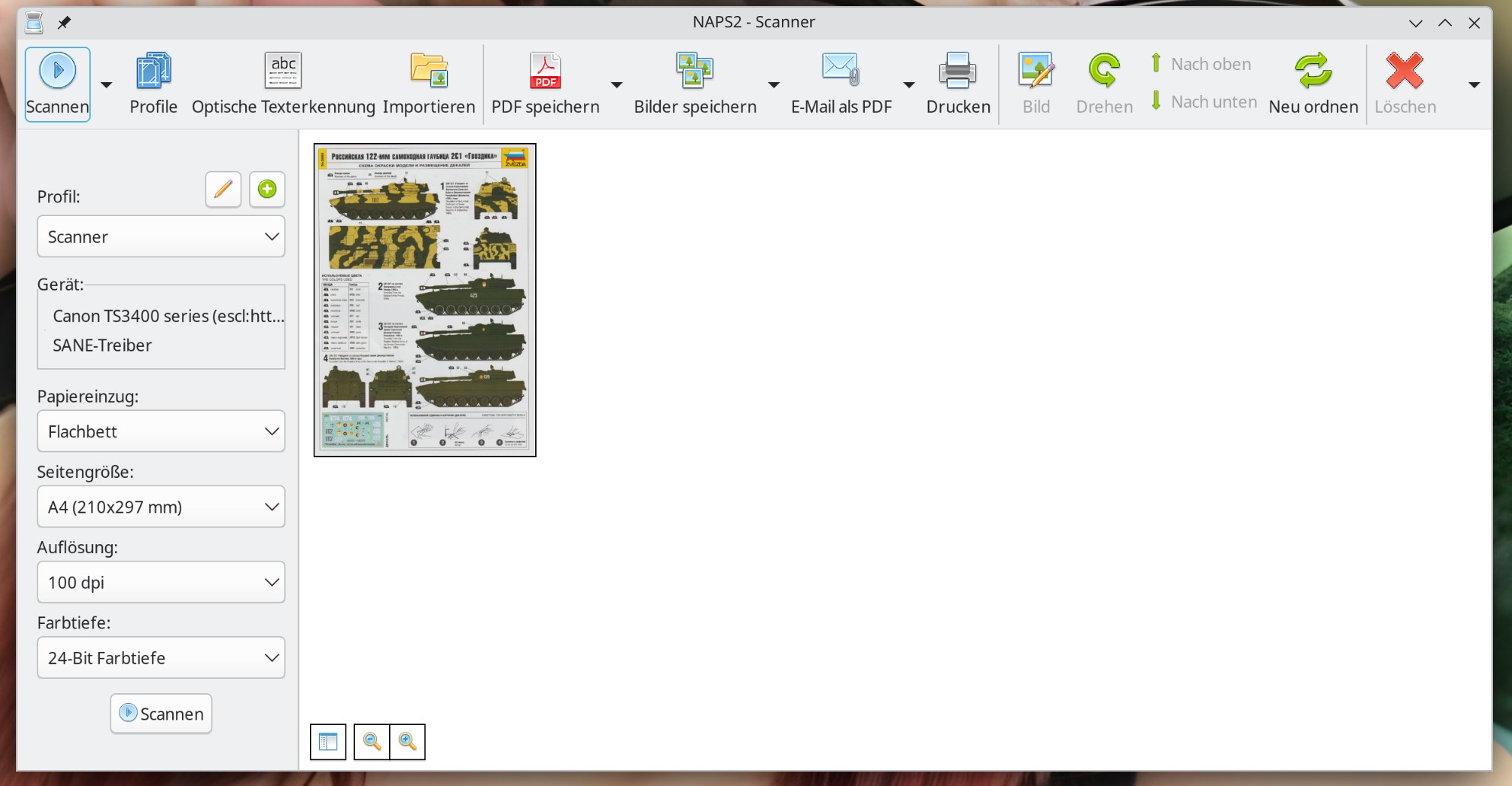Click the pin icon in the title bar
This screenshot has width=1512, height=786.
coord(64,23)
